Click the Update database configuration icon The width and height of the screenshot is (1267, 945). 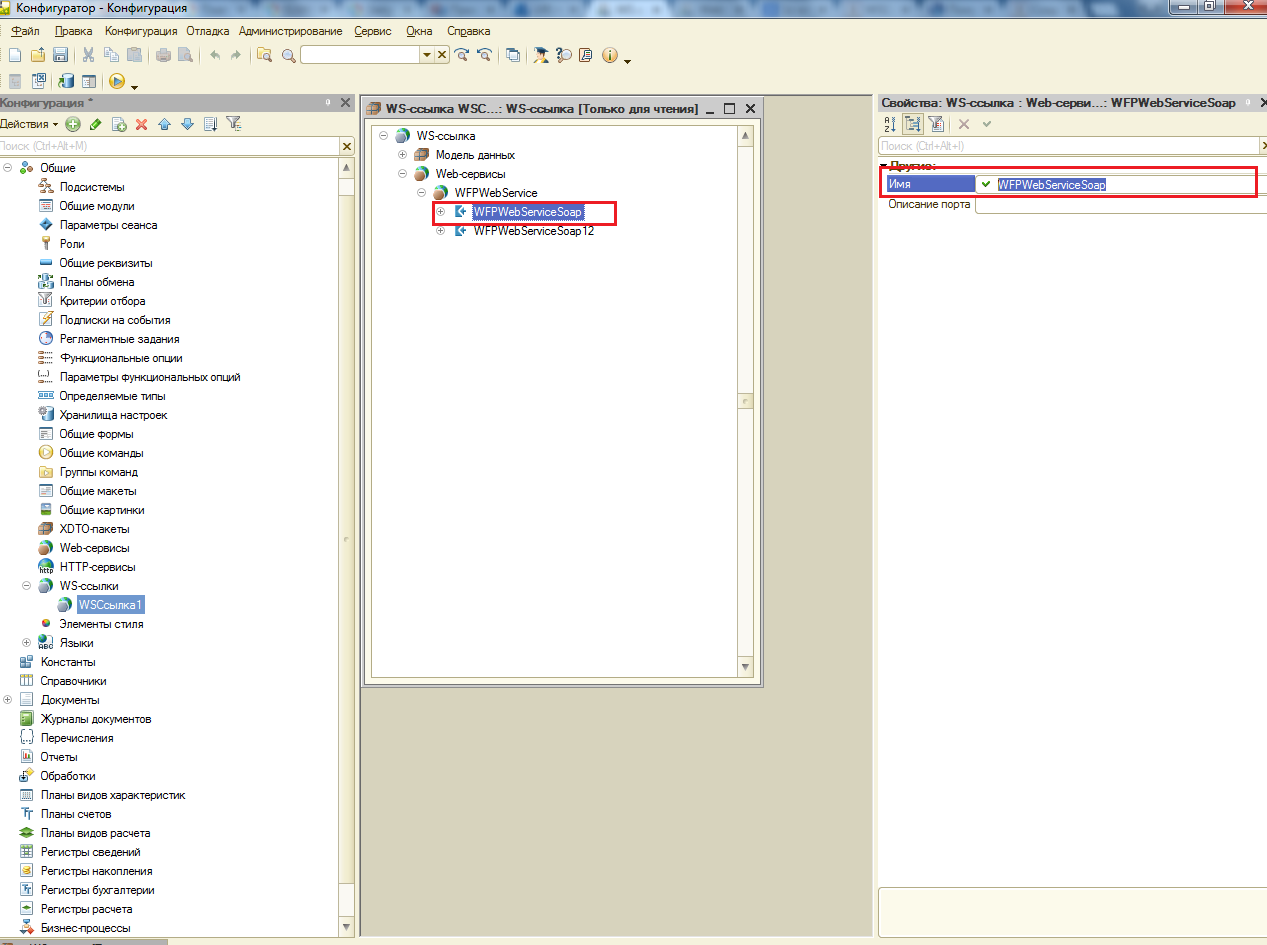66,81
